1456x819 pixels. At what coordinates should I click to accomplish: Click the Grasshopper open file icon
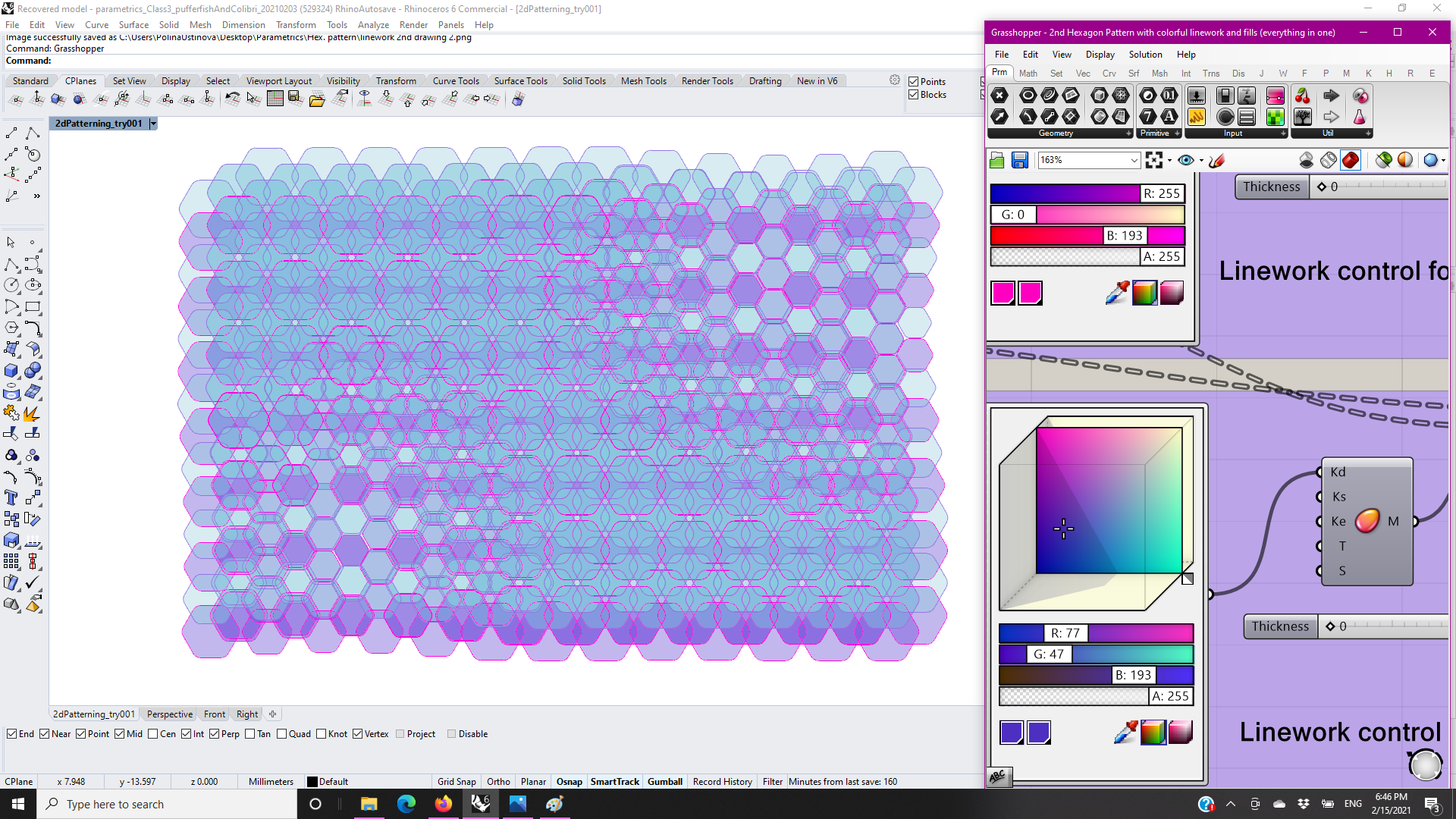pyautogui.click(x=997, y=160)
